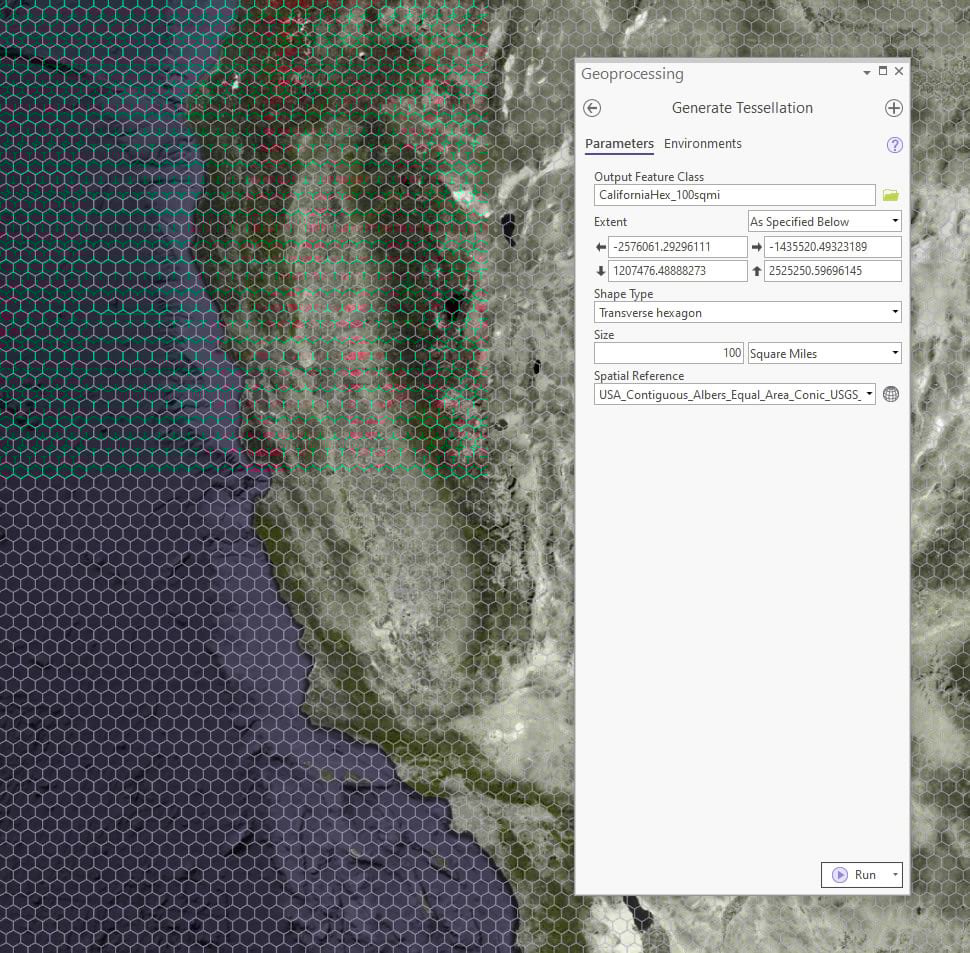Open the Geoprocessing pane options arrow
This screenshot has width=970, height=953.
pyautogui.click(x=867, y=72)
